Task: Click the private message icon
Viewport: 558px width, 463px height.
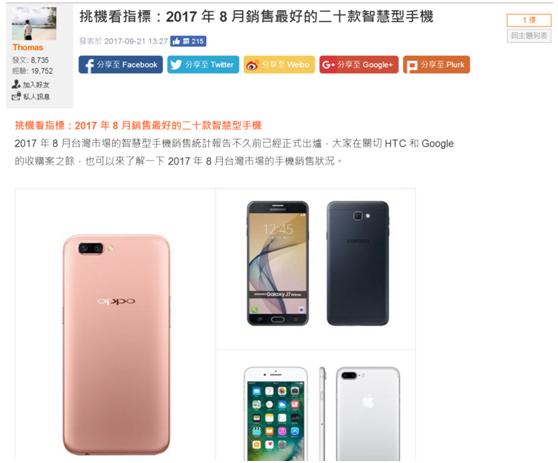Action: pyautogui.click(x=16, y=96)
